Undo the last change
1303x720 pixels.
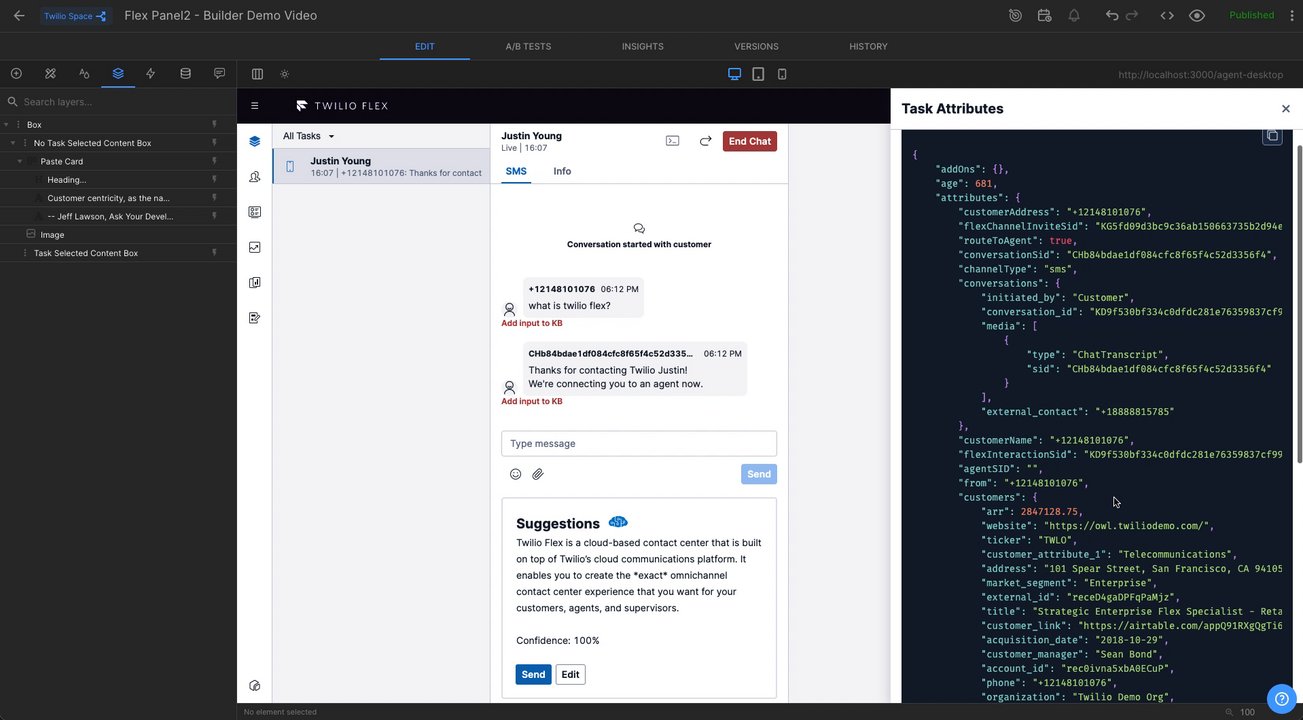(1112, 16)
